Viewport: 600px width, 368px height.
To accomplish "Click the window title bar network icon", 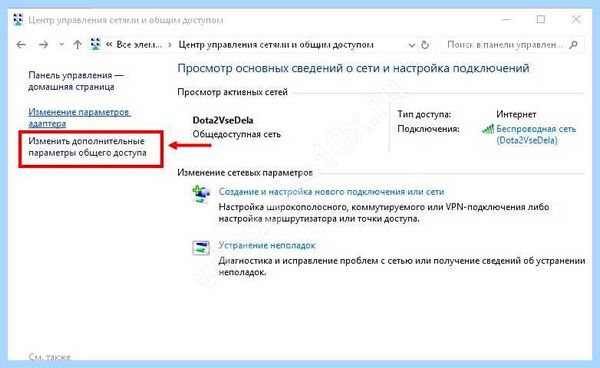I will click(x=18, y=19).
